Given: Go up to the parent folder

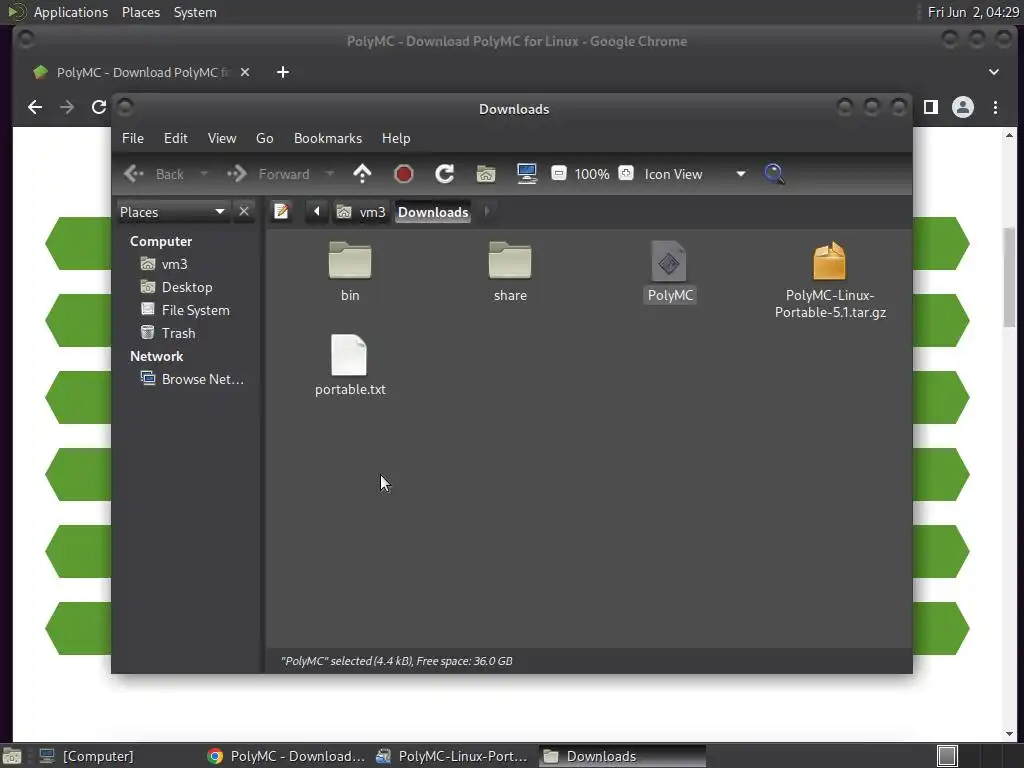Looking at the screenshot, I should [x=362, y=174].
